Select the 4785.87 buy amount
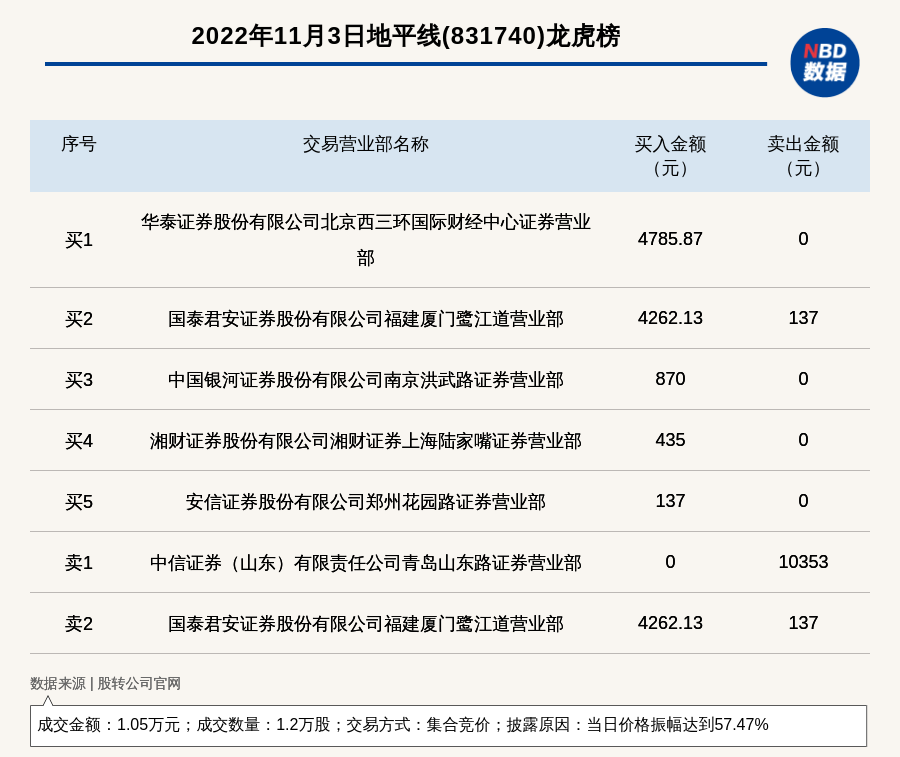This screenshot has width=900, height=757. pyautogui.click(x=670, y=239)
